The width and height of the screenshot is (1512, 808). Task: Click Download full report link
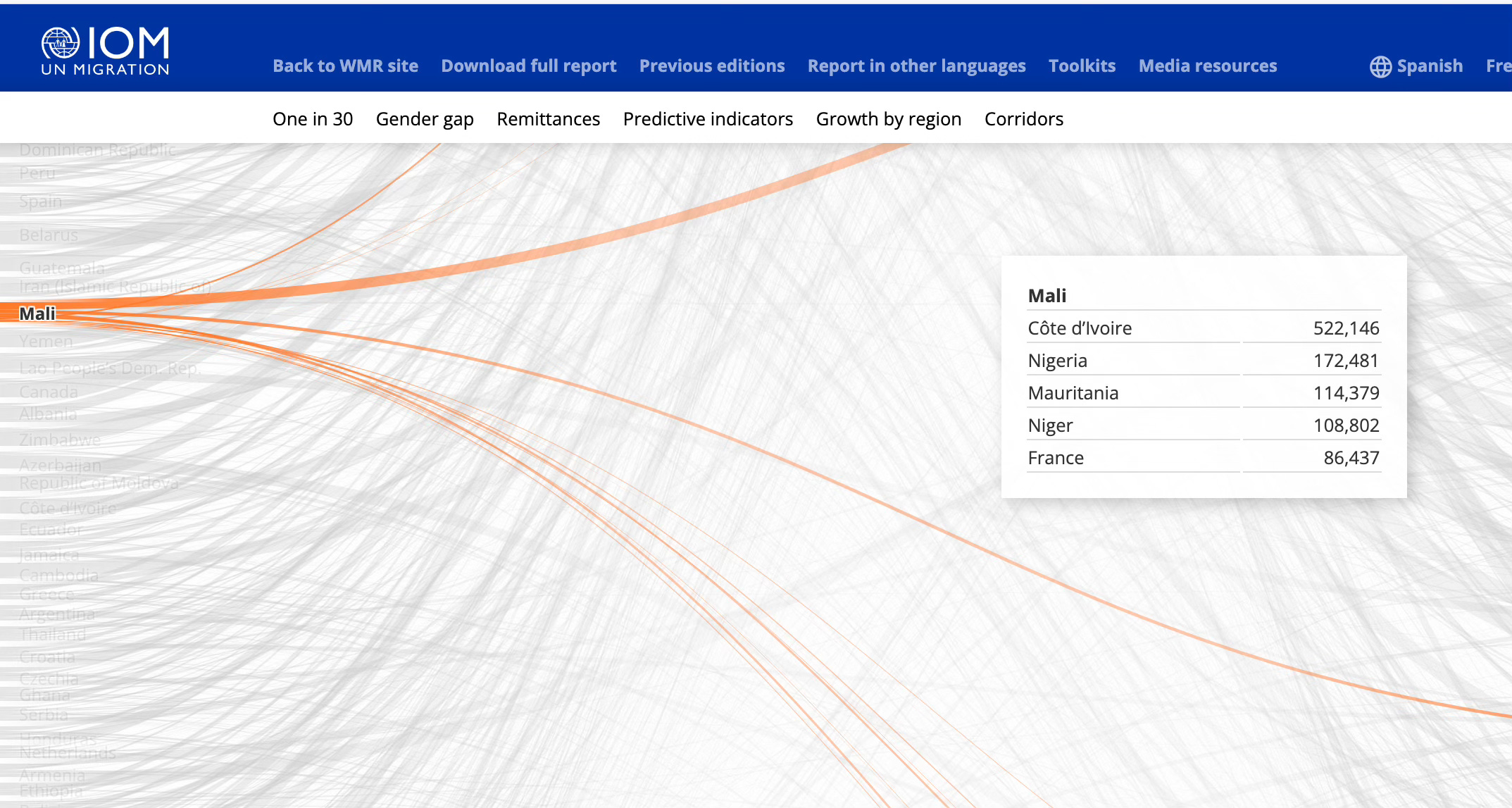pyautogui.click(x=528, y=66)
